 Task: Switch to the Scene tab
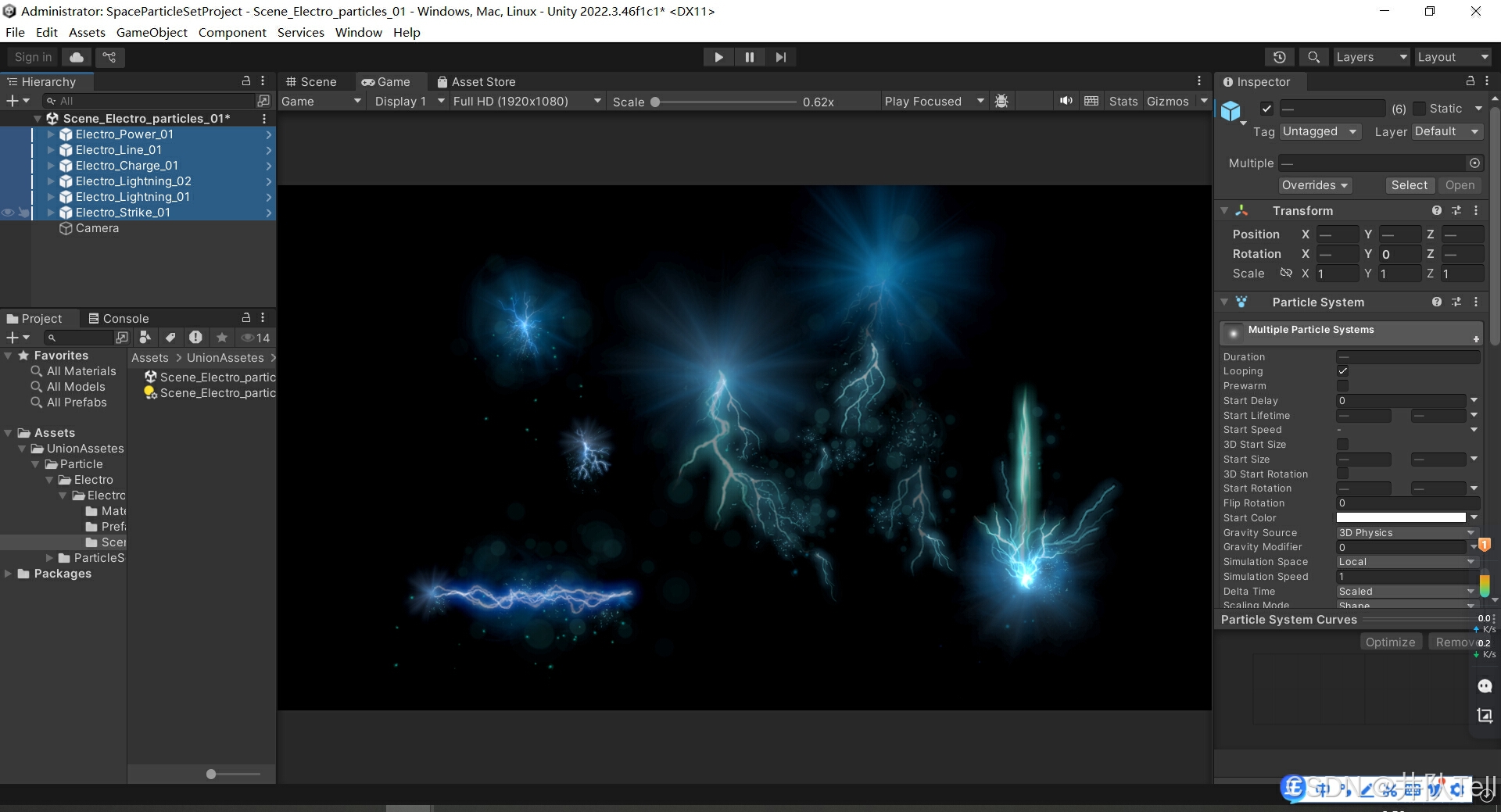[312, 81]
